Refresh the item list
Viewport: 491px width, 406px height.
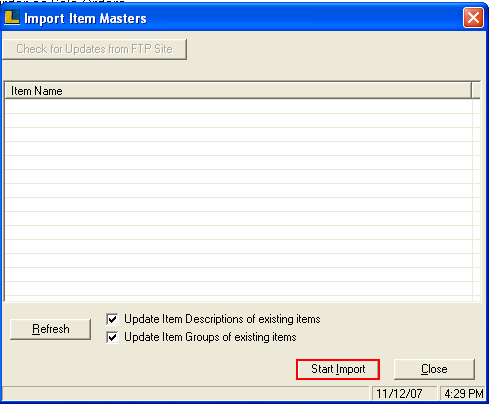click(x=50, y=329)
